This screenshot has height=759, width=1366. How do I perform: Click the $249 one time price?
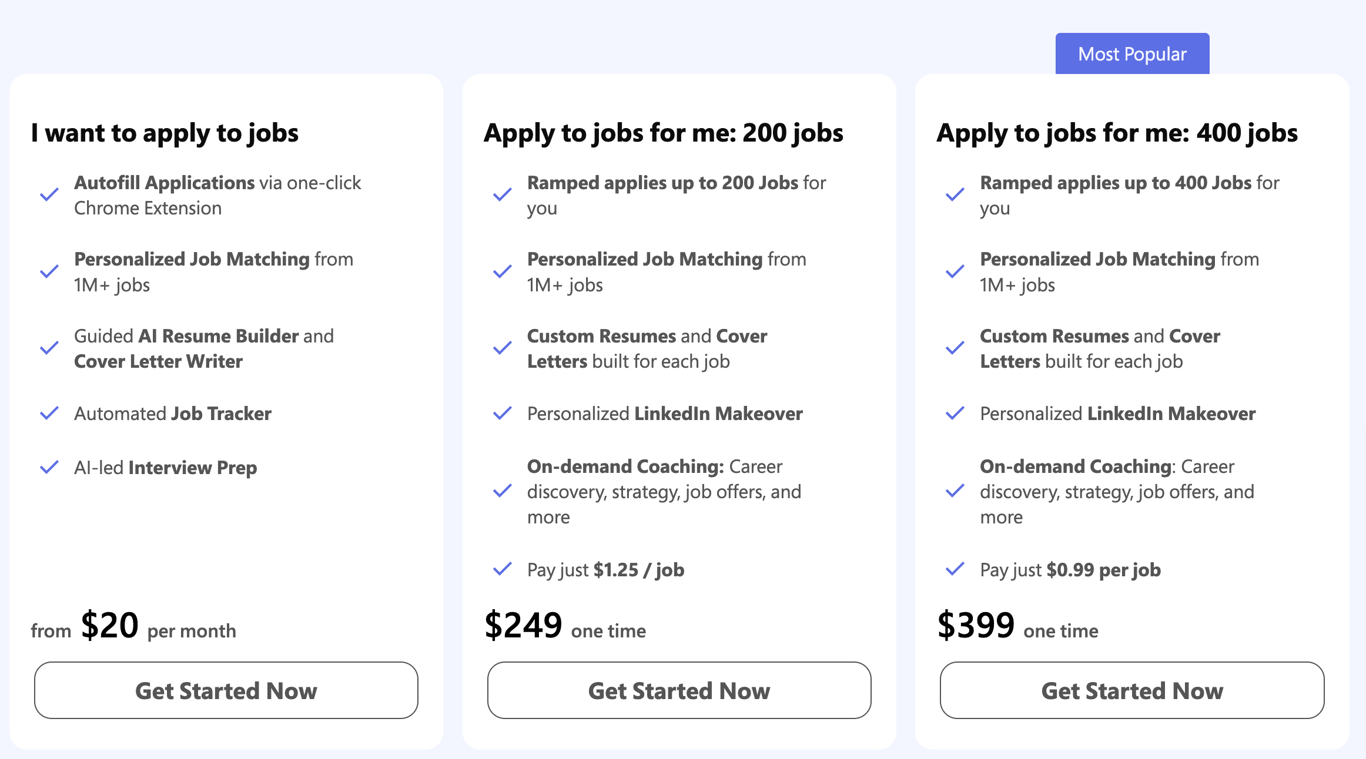pyautogui.click(x=565, y=626)
